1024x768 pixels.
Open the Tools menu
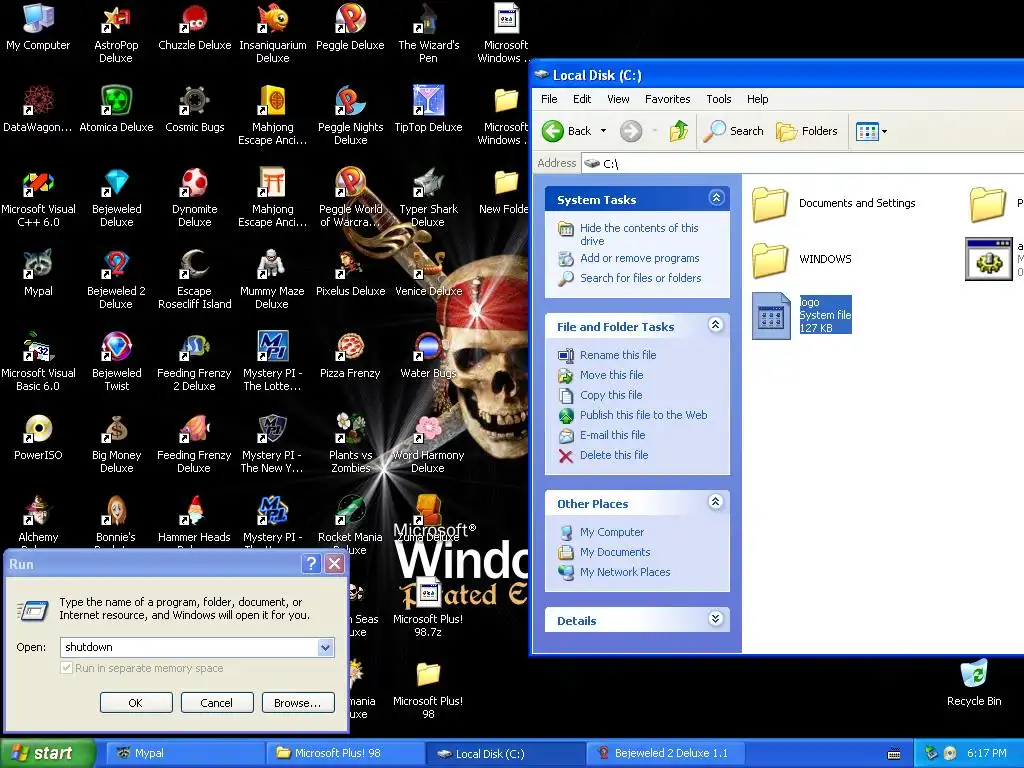click(718, 99)
